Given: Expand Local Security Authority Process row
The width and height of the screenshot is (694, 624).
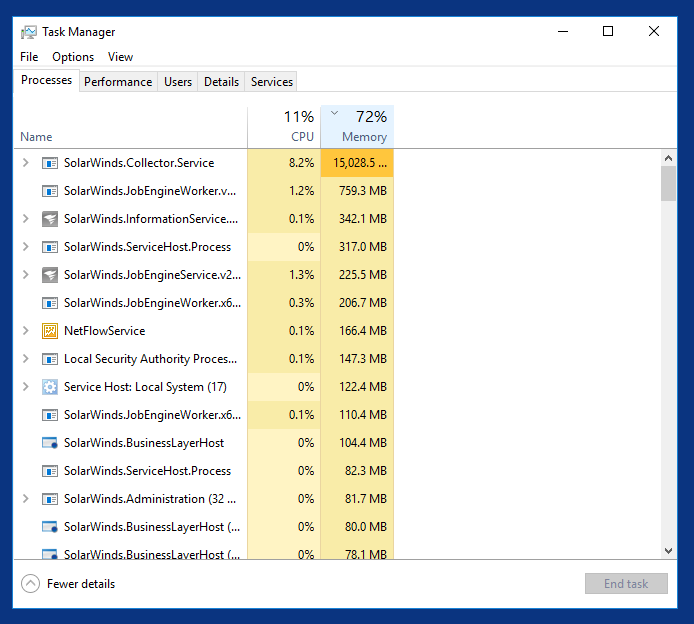Looking at the screenshot, I should pos(26,358).
